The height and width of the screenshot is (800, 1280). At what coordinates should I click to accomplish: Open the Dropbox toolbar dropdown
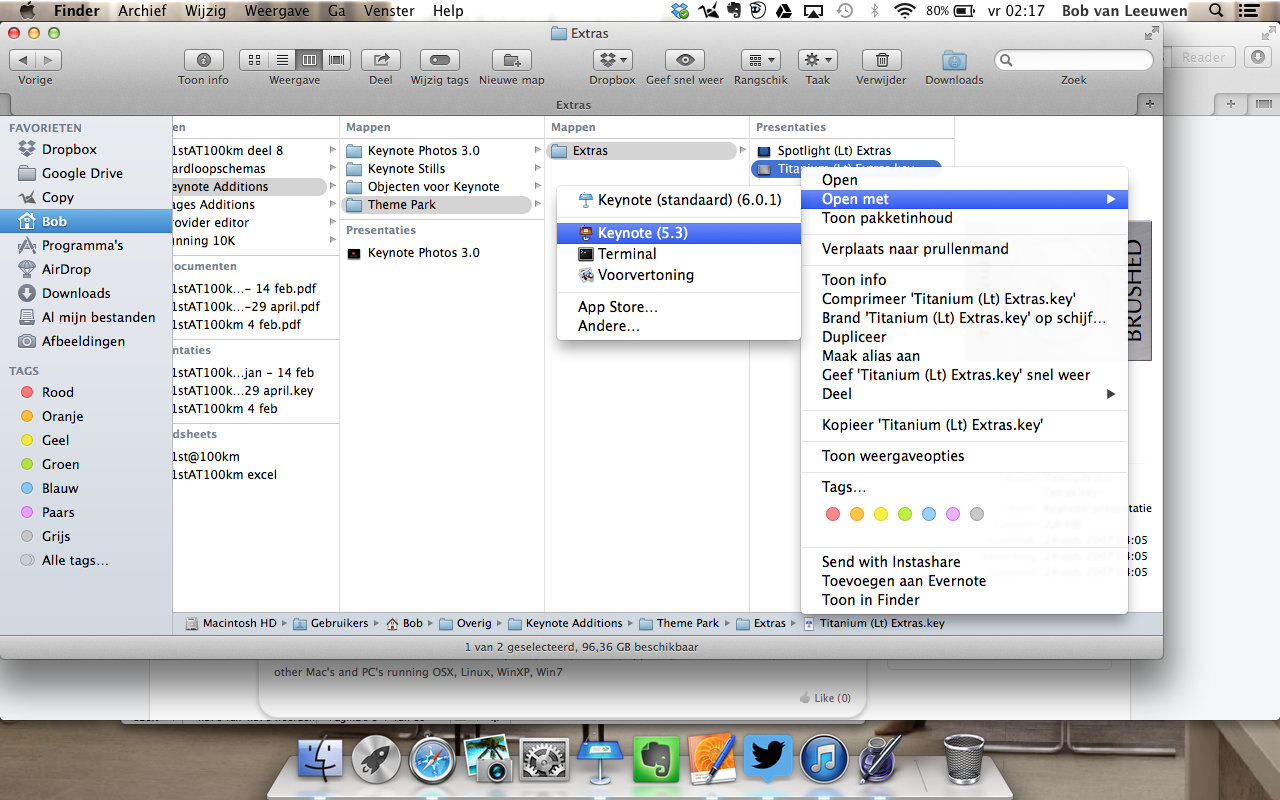(612, 60)
